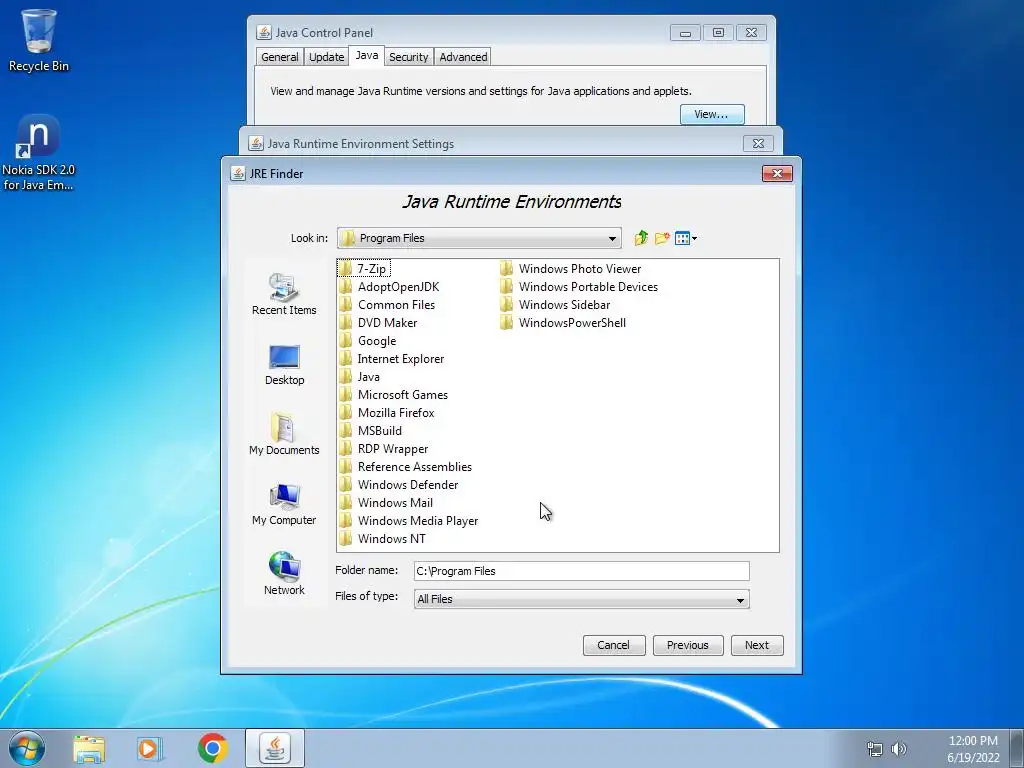This screenshot has height=768, width=1024.
Task: Select the AdoptOpenJDK folder
Action: pos(389,287)
